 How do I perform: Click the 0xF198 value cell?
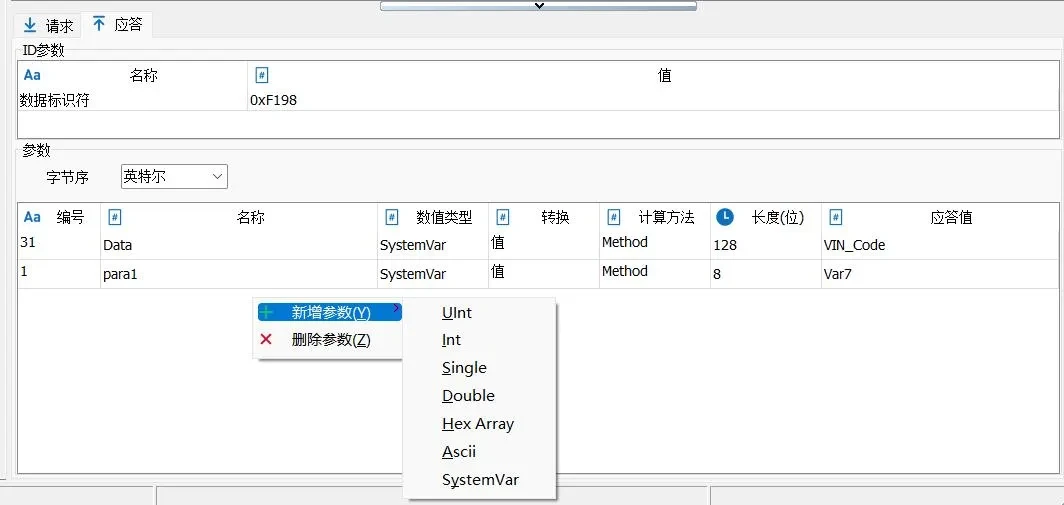point(653,100)
